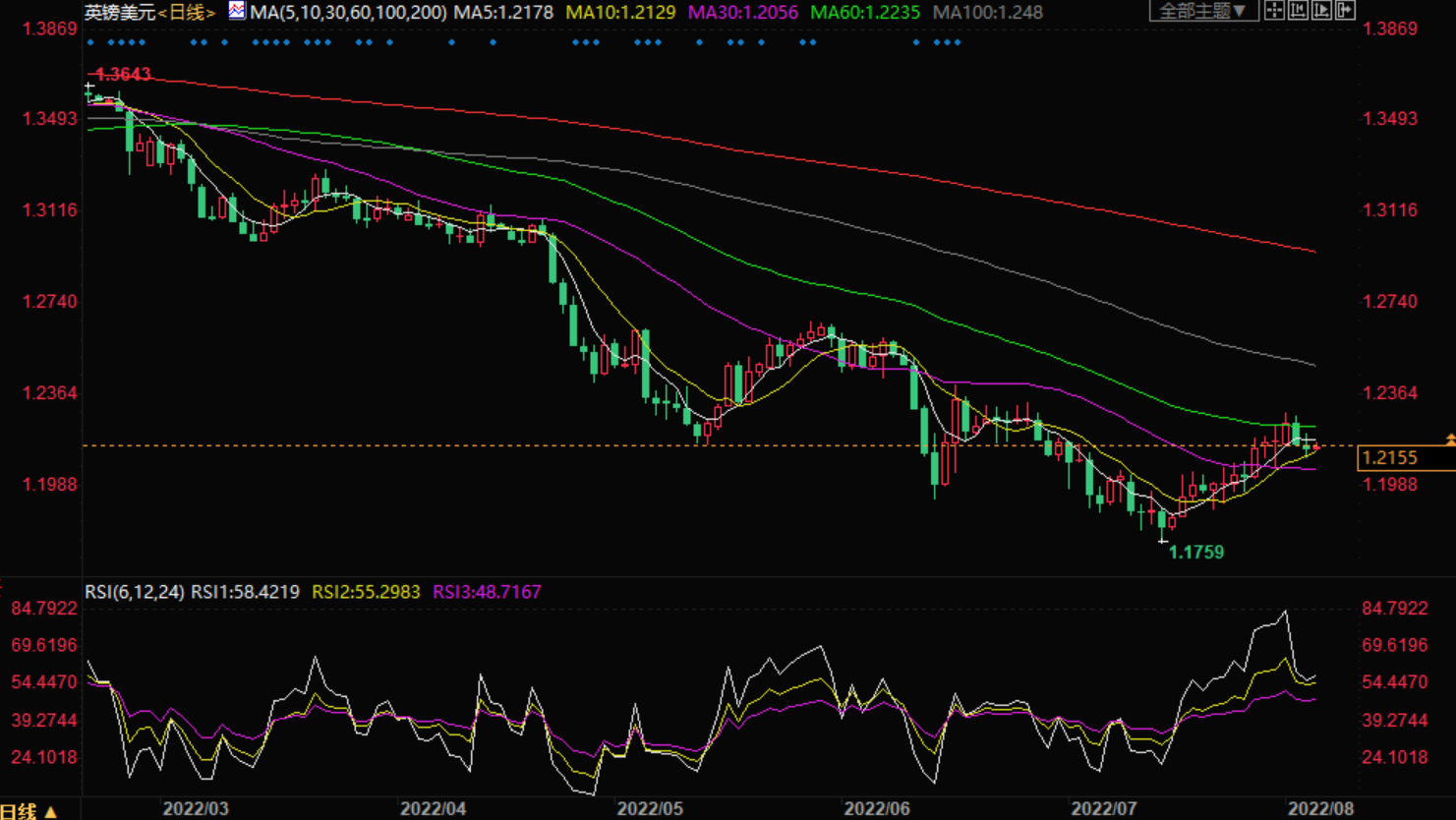
Task: Click right RSI axis value 84.7922
Action: pyautogui.click(x=1394, y=609)
